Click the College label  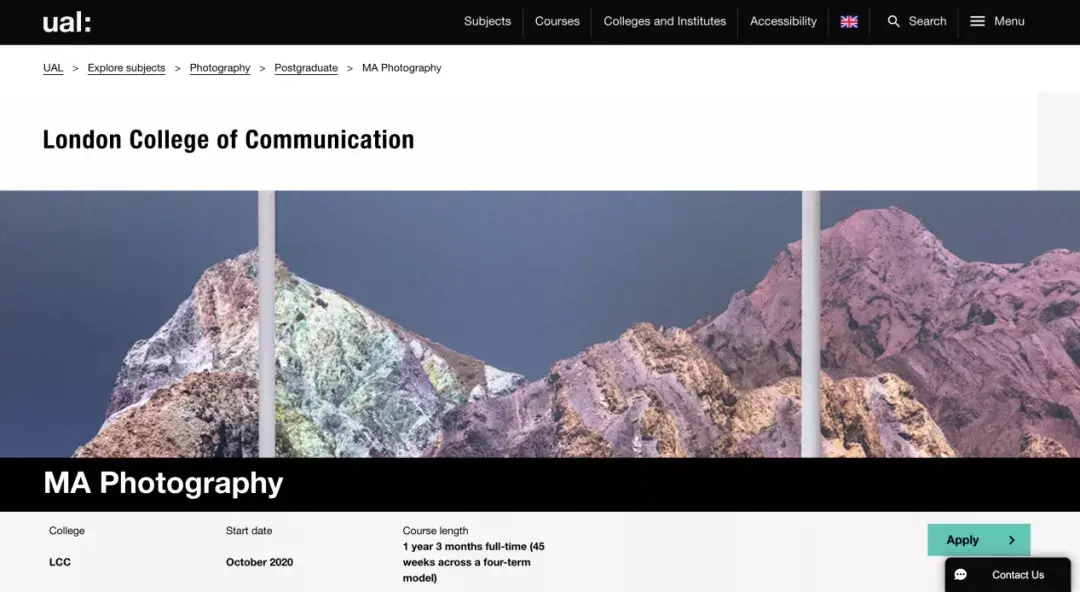[x=67, y=531]
